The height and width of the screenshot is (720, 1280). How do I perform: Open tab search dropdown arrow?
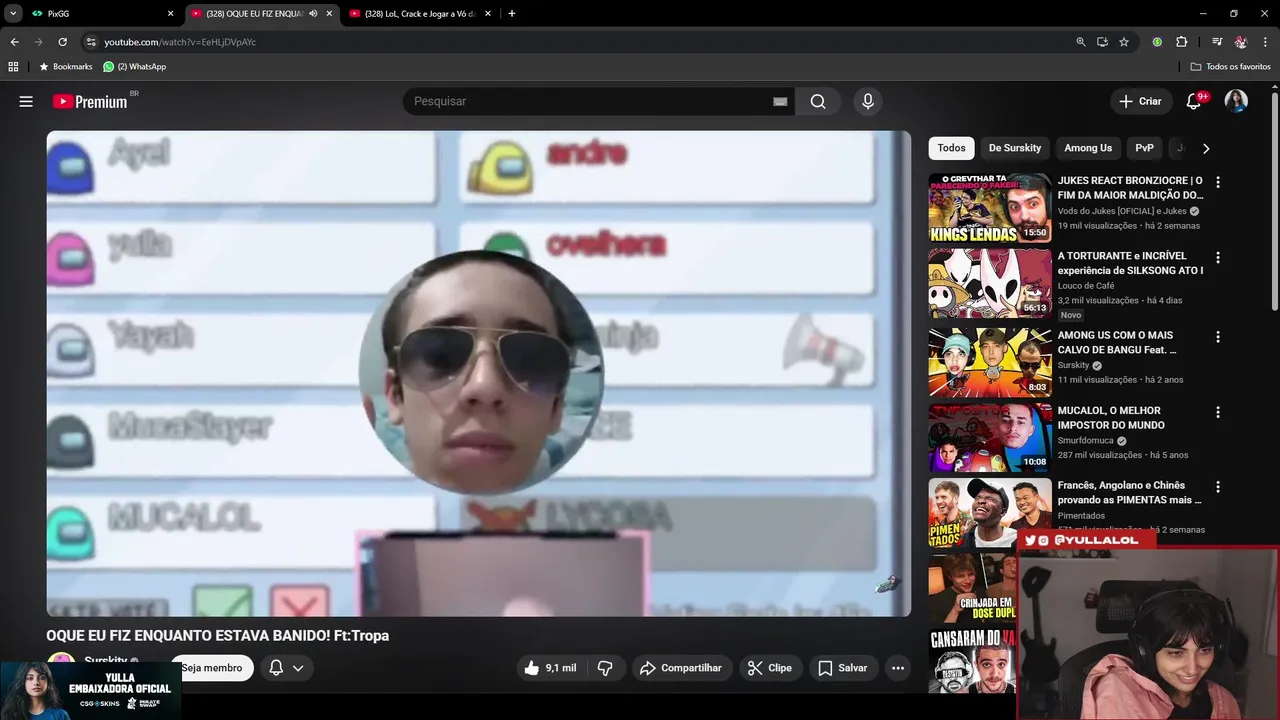[13, 14]
